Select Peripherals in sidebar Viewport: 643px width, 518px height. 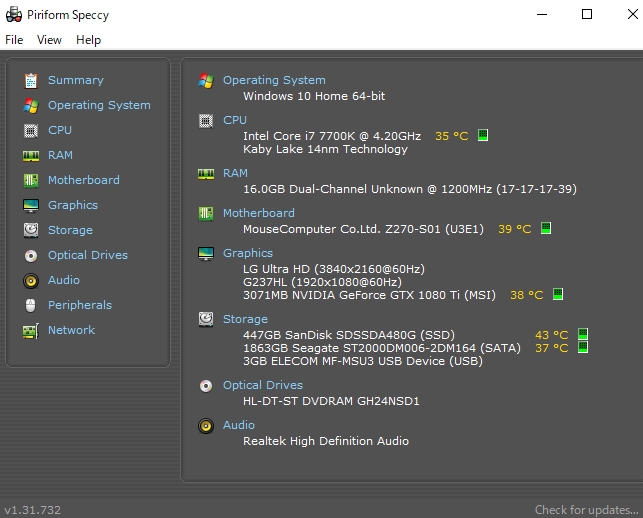pos(80,305)
